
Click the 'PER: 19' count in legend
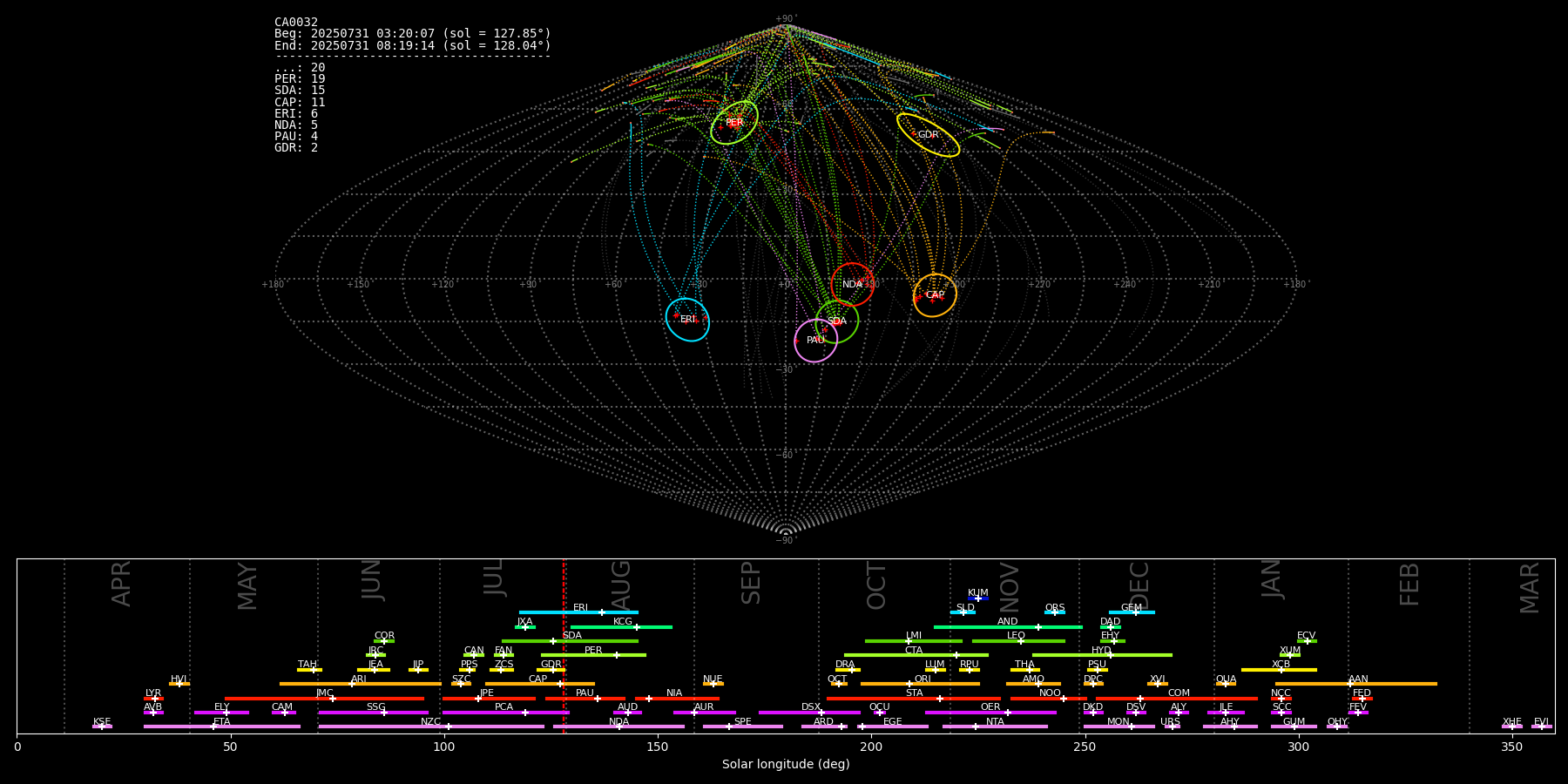[300, 79]
